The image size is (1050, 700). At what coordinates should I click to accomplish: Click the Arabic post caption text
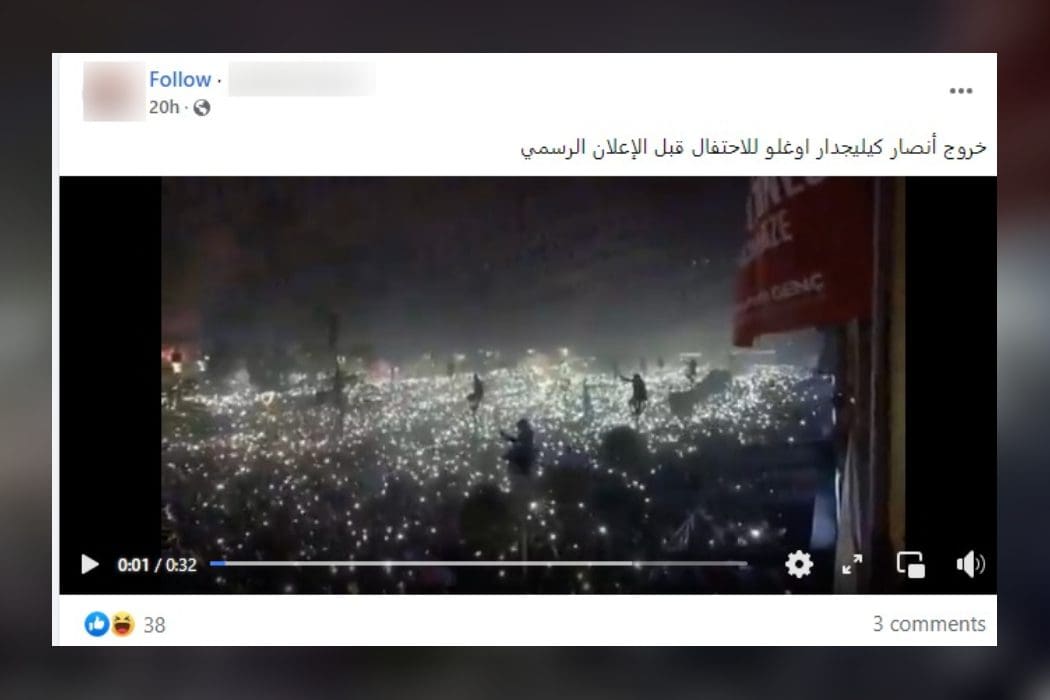pyautogui.click(x=753, y=147)
